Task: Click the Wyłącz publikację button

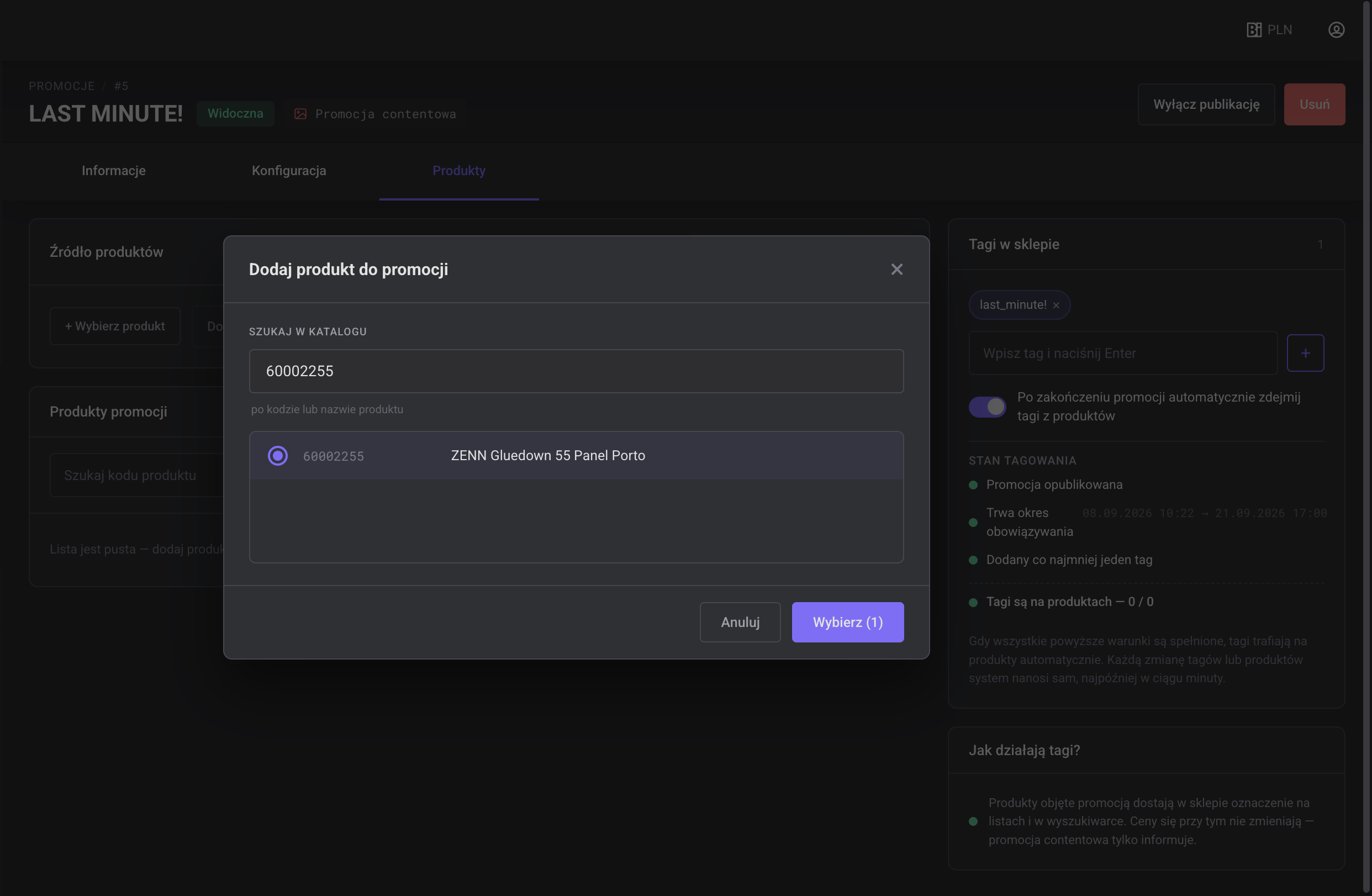Action: (x=1206, y=104)
